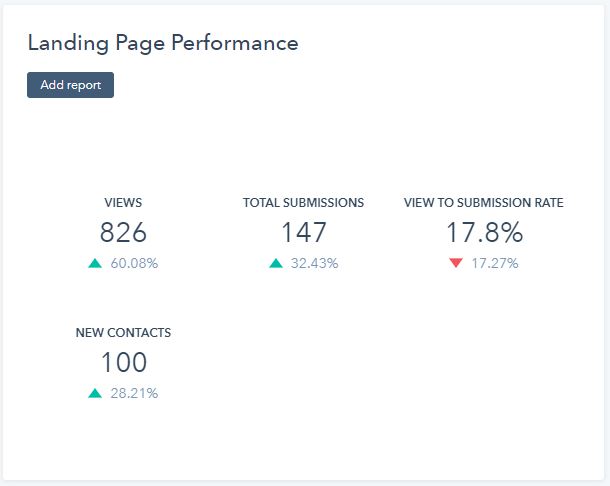Viewport: 610px width, 486px height.
Task: Click the blank area right of Add report
Action: pos(350,85)
